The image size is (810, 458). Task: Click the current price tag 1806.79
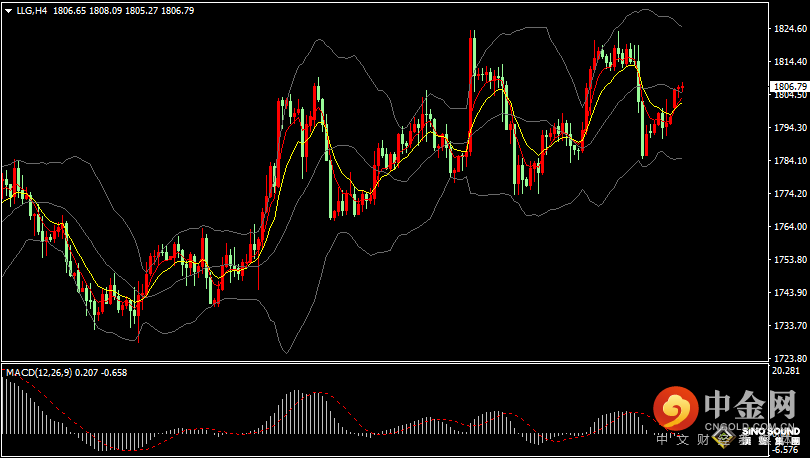click(791, 87)
